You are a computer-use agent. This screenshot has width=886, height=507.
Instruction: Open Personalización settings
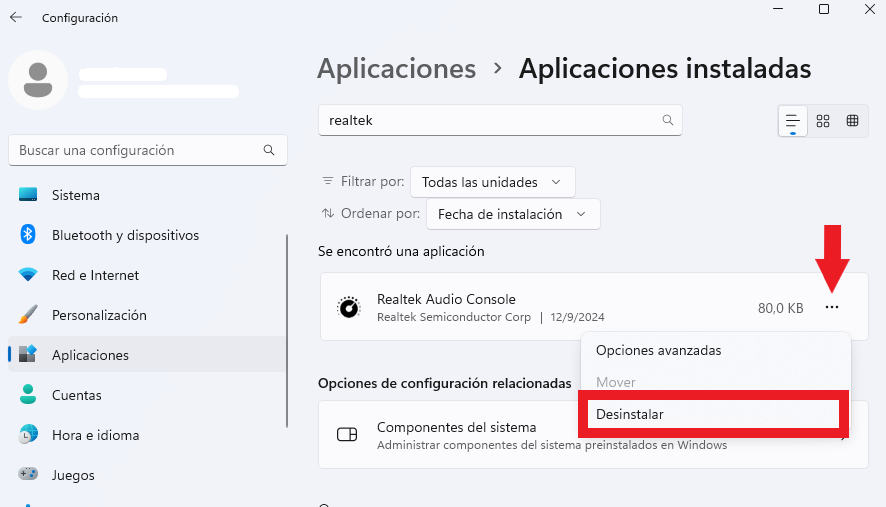[x=147, y=315]
